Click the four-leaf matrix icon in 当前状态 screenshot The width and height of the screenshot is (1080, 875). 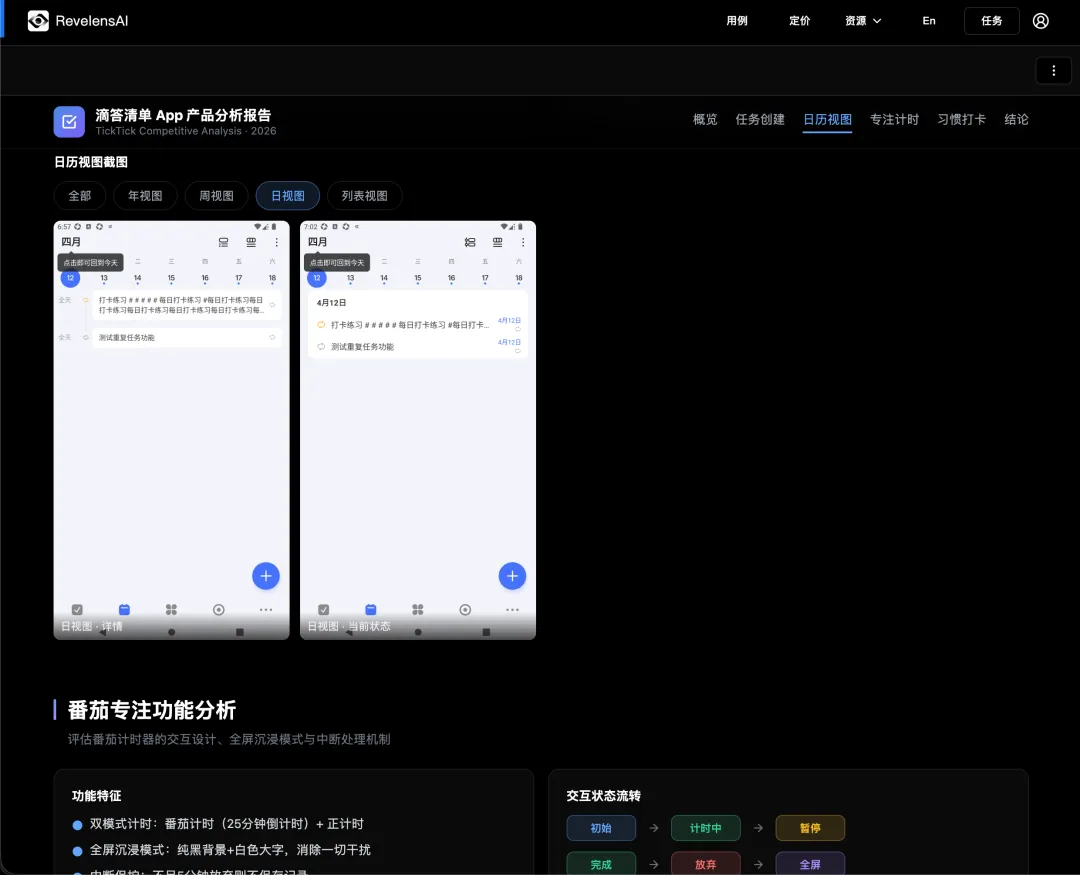click(x=418, y=610)
